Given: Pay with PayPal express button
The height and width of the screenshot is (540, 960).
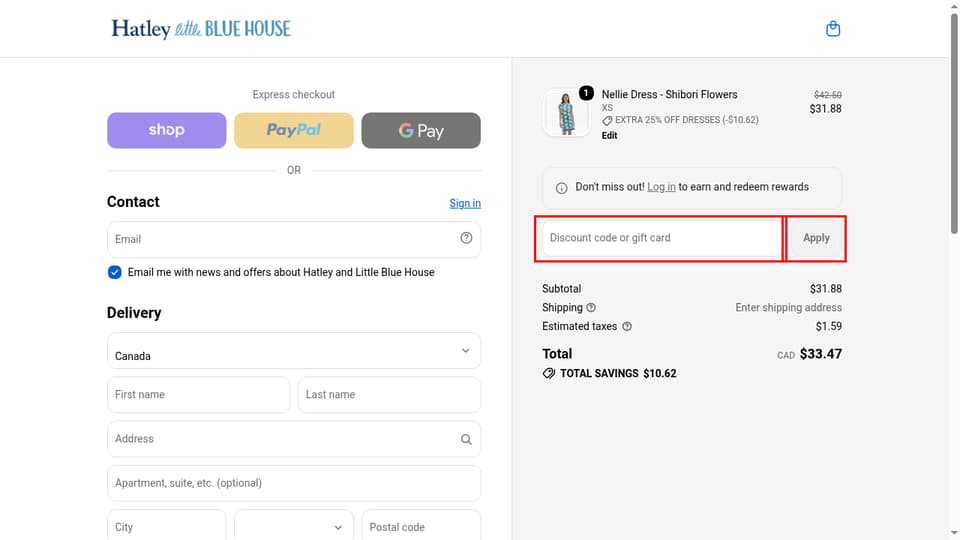Looking at the screenshot, I should [x=294, y=130].
